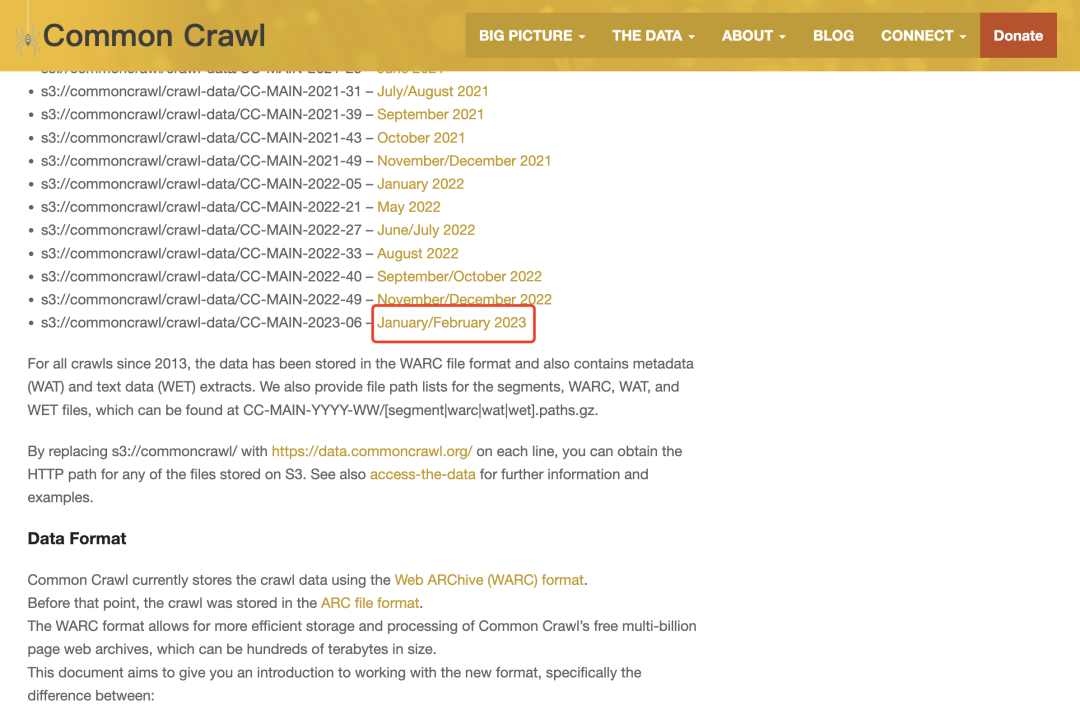Click the 'The WARC format allows' sentence
Image resolution: width=1080 pixels, height=719 pixels.
pos(362,638)
